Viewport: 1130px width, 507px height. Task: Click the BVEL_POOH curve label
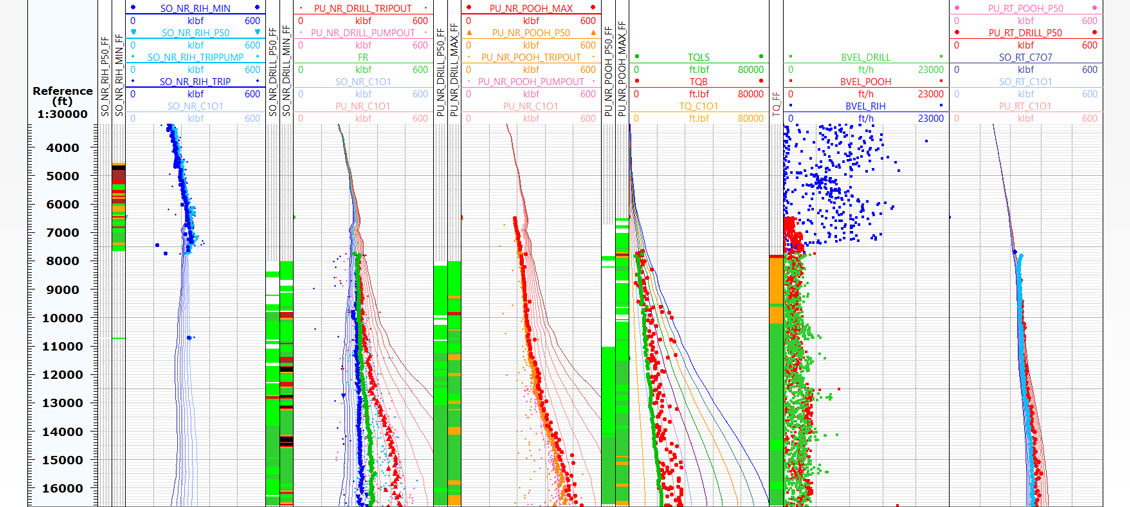[x=865, y=81]
